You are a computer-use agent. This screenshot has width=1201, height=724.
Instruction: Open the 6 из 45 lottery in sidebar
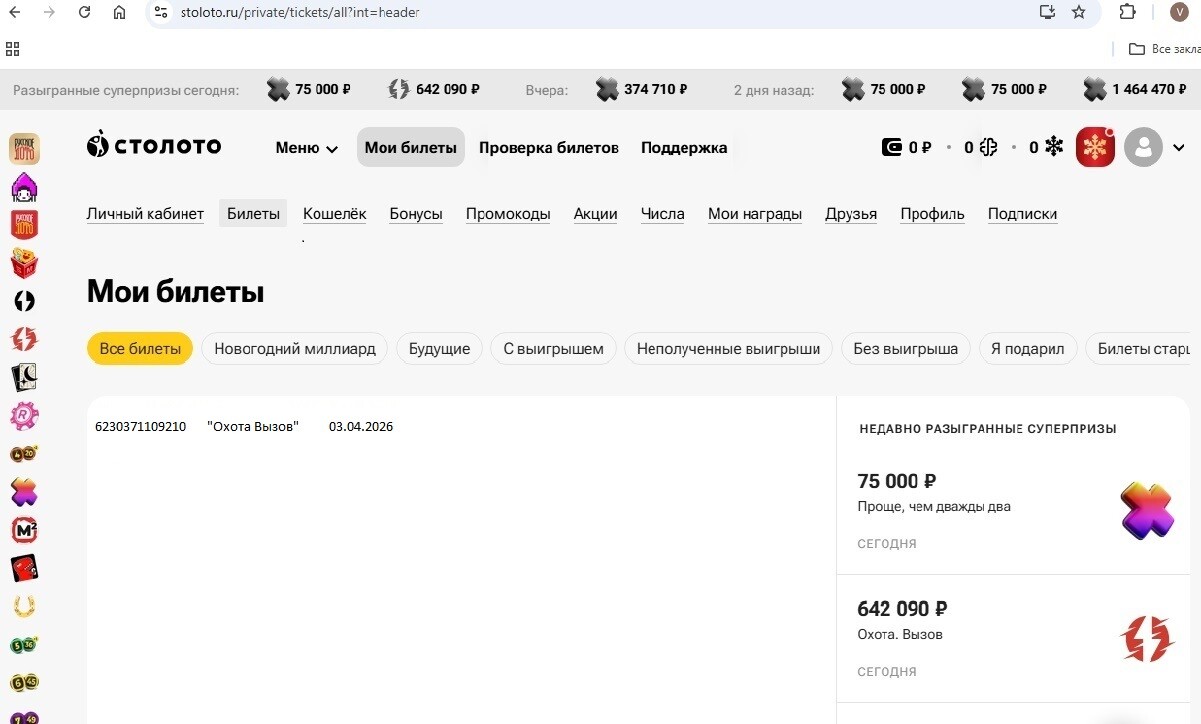point(25,682)
